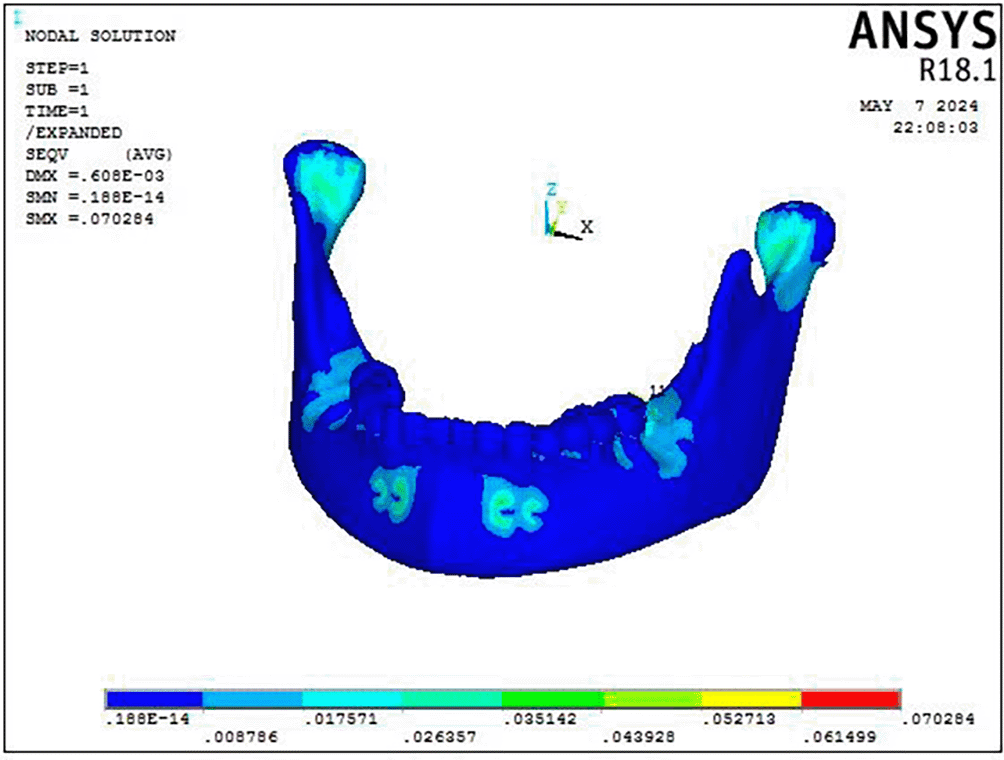Click the 22:08:03 timestamp
Viewport: 1004px width, 760px height.
(x=934, y=127)
